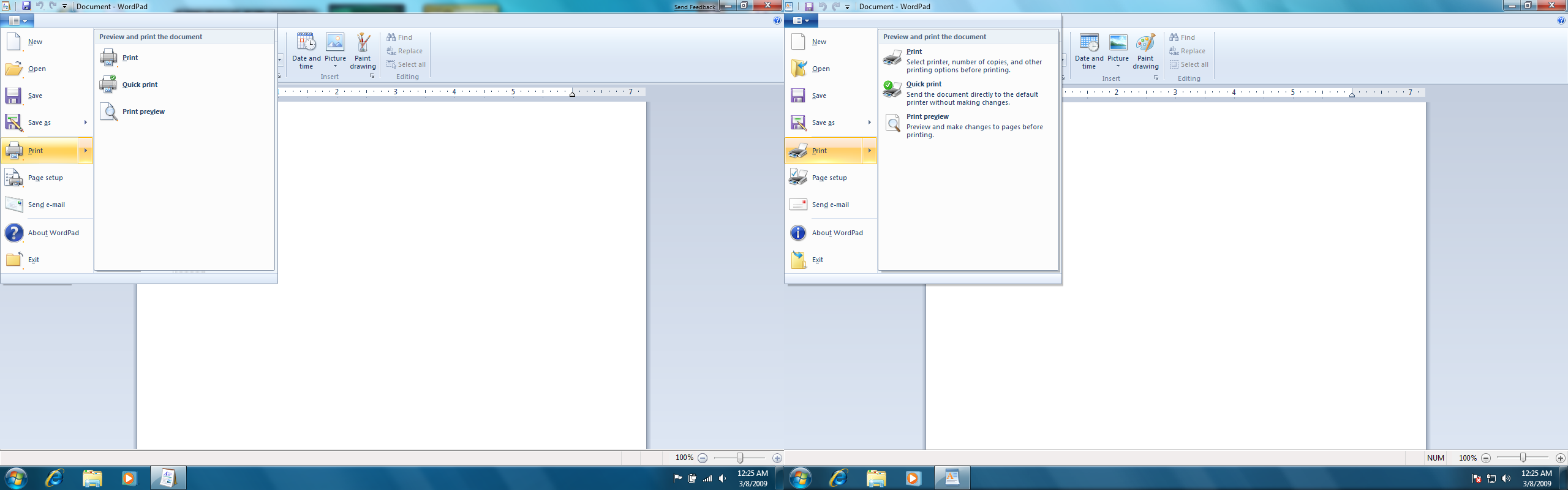Open Windows Explorer folder on right taskbar
Screen dimensions: 1568x490
[876, 478]
